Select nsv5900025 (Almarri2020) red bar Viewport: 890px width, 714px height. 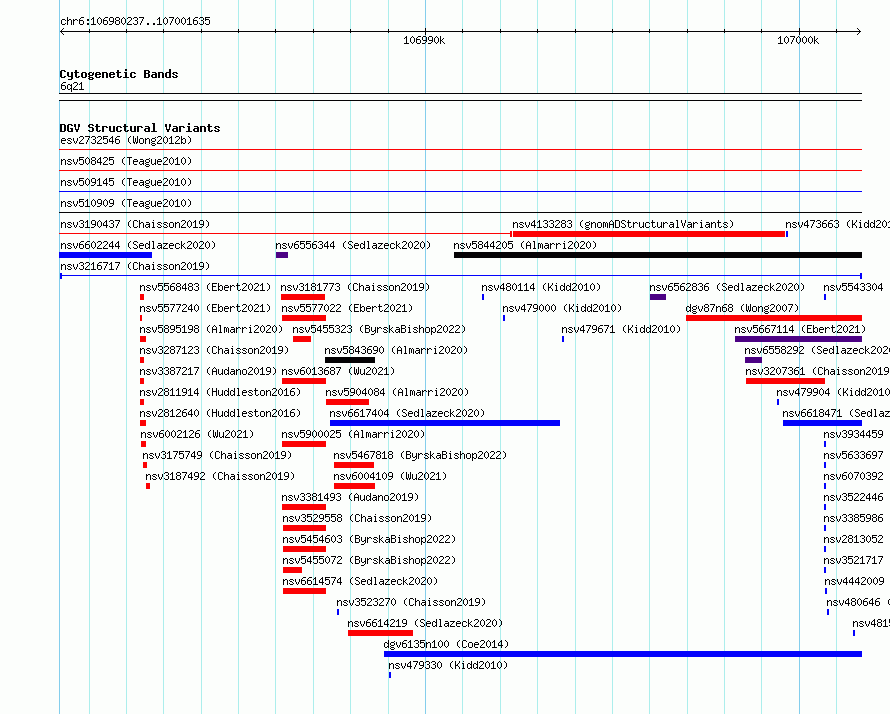click(x=304, y=444)
